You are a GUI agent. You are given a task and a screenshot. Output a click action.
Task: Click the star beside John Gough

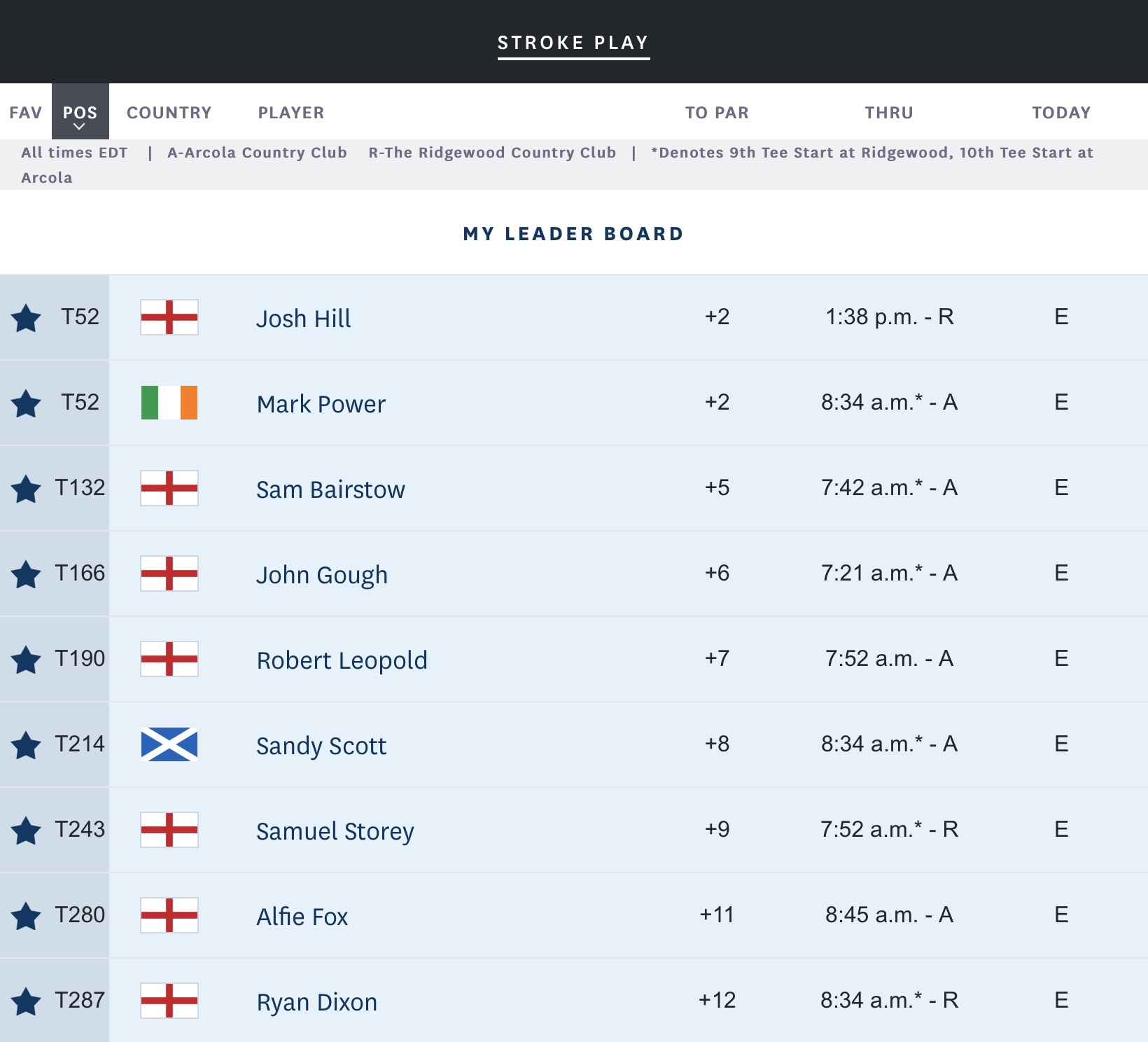tap(26, 574)
